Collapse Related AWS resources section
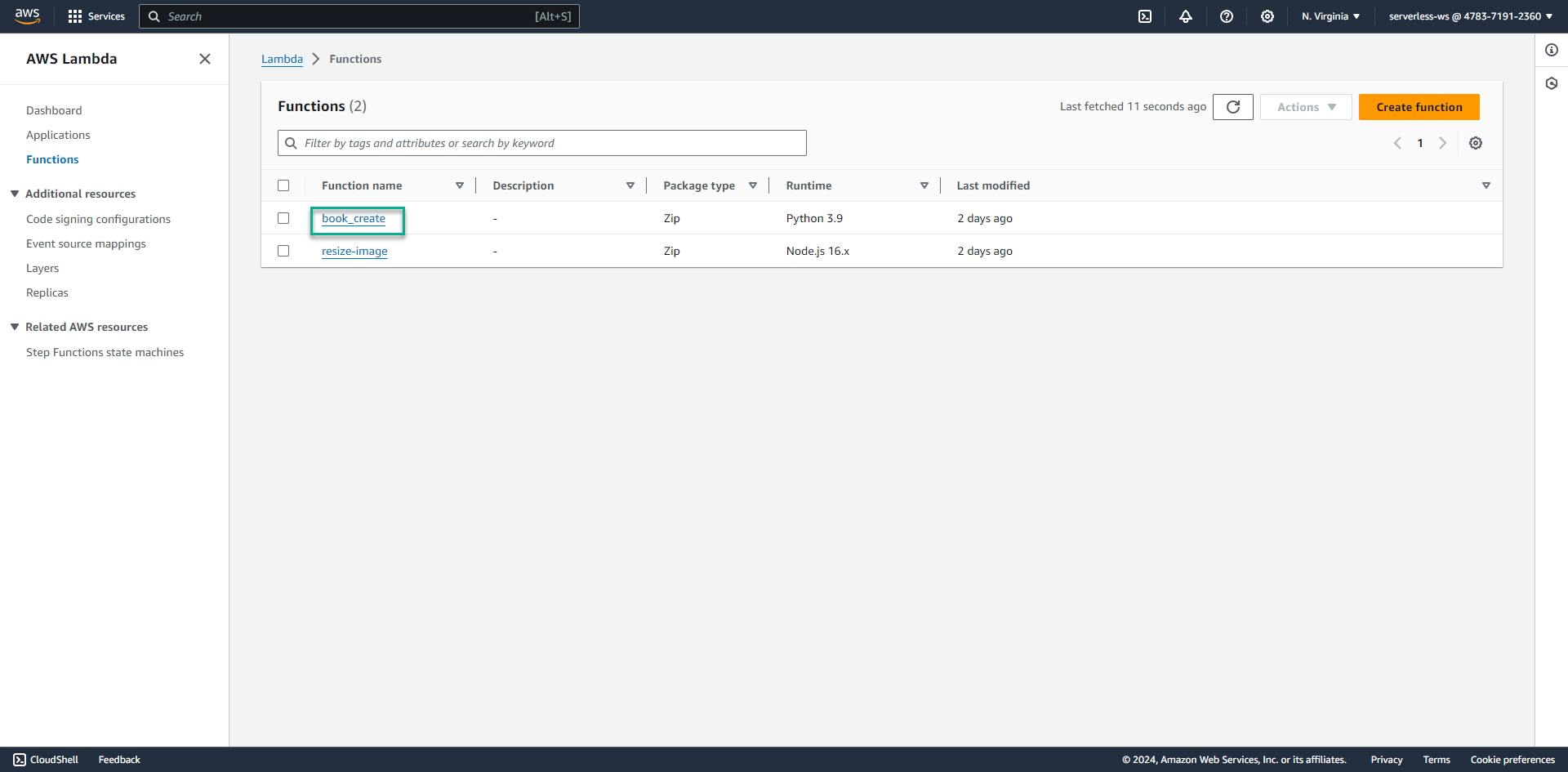This screenshot has width=1568, height=772. 15,327
